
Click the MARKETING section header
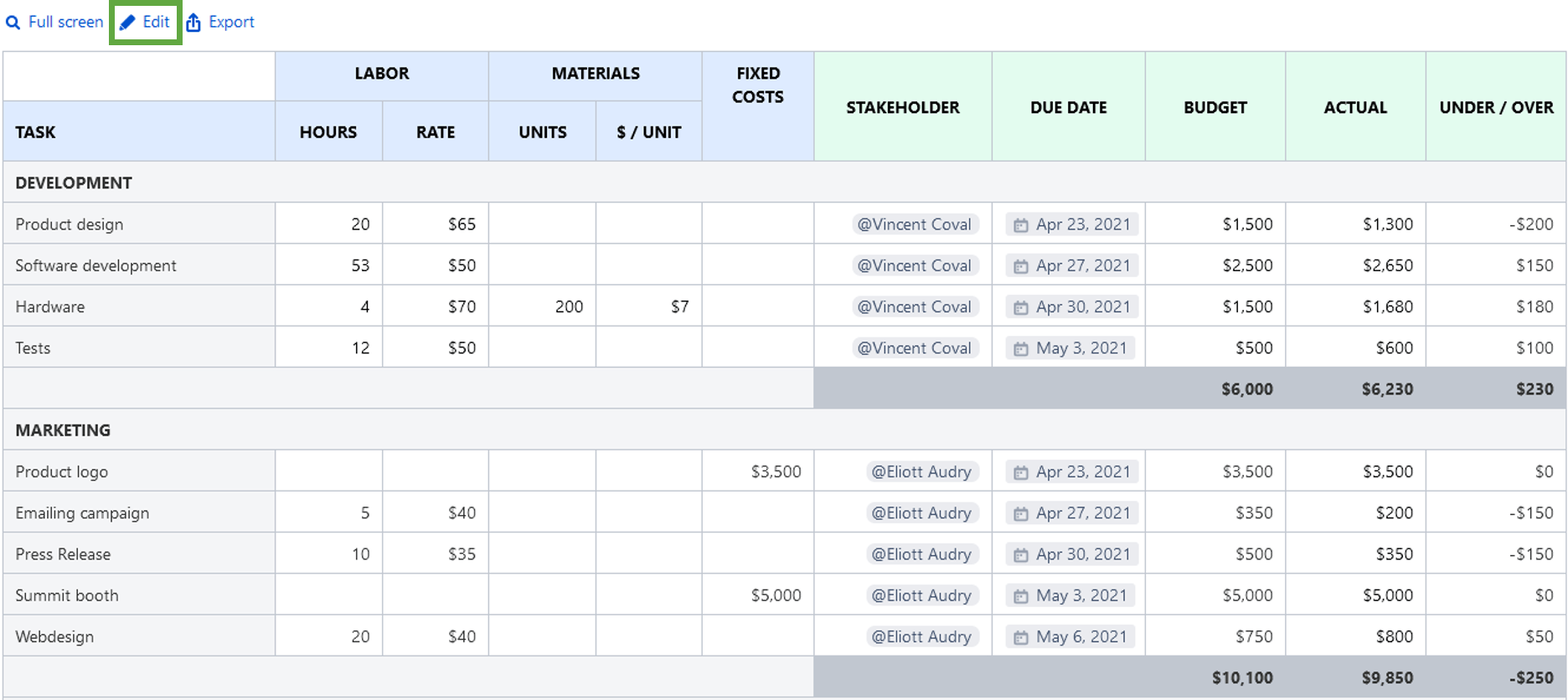point(62,430)
